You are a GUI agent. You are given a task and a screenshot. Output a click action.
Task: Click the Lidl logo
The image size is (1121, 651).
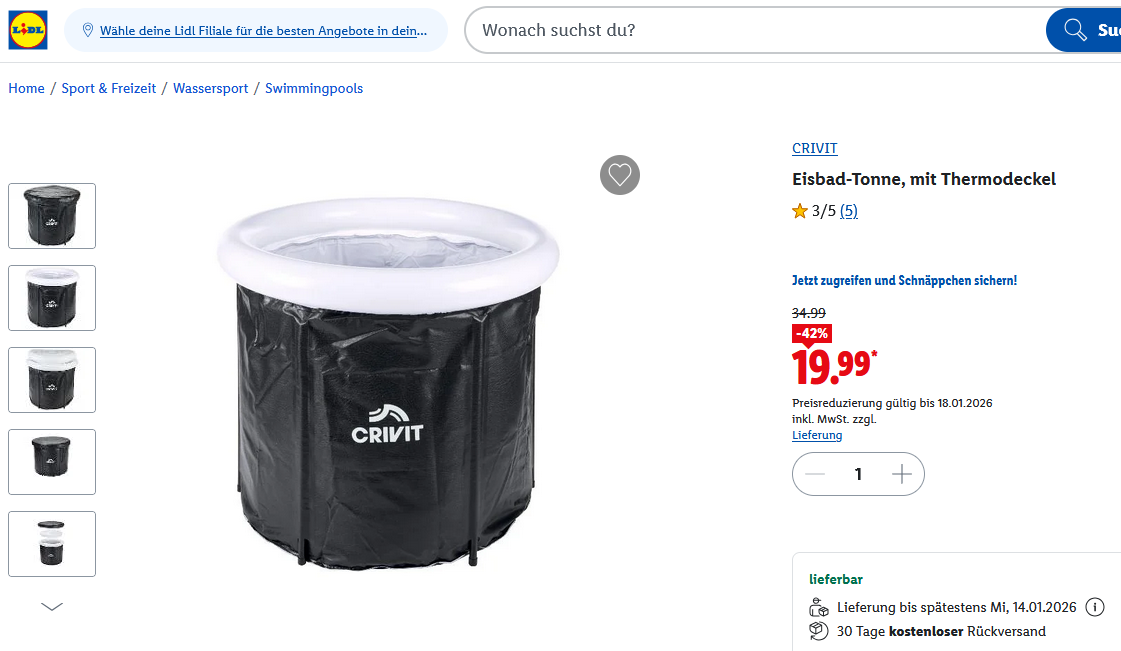coord(28,30)
